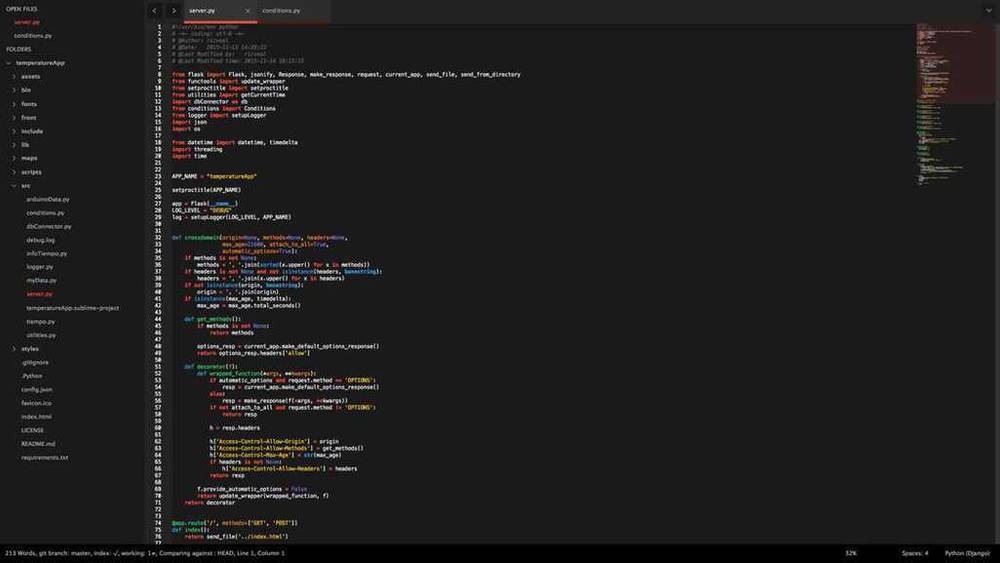Select conditions.py under Open Files
The height and width of the screenshot is (563, 1000).
pos(33,35)
